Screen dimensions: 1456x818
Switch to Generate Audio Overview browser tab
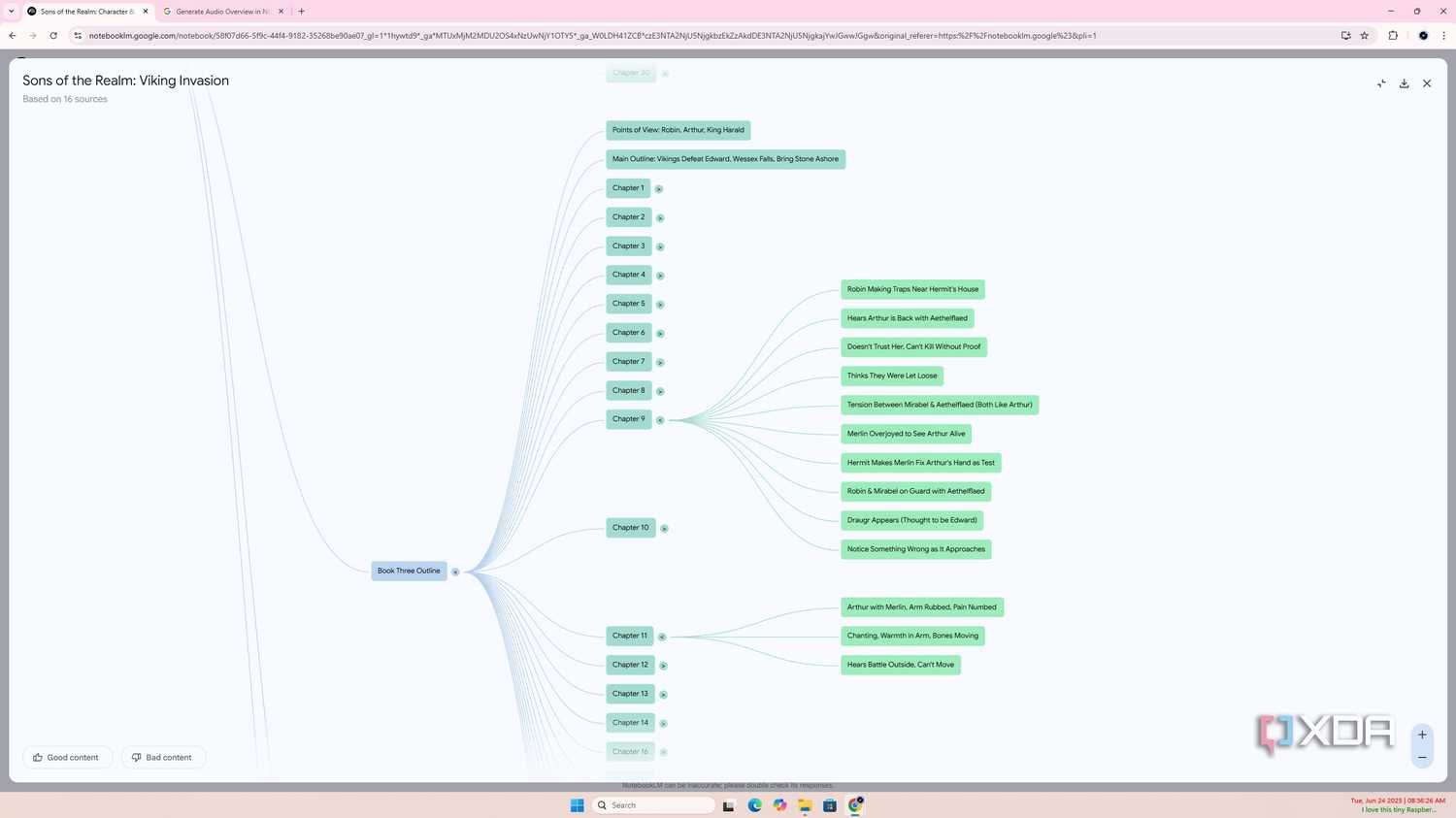tap(223, 12)
